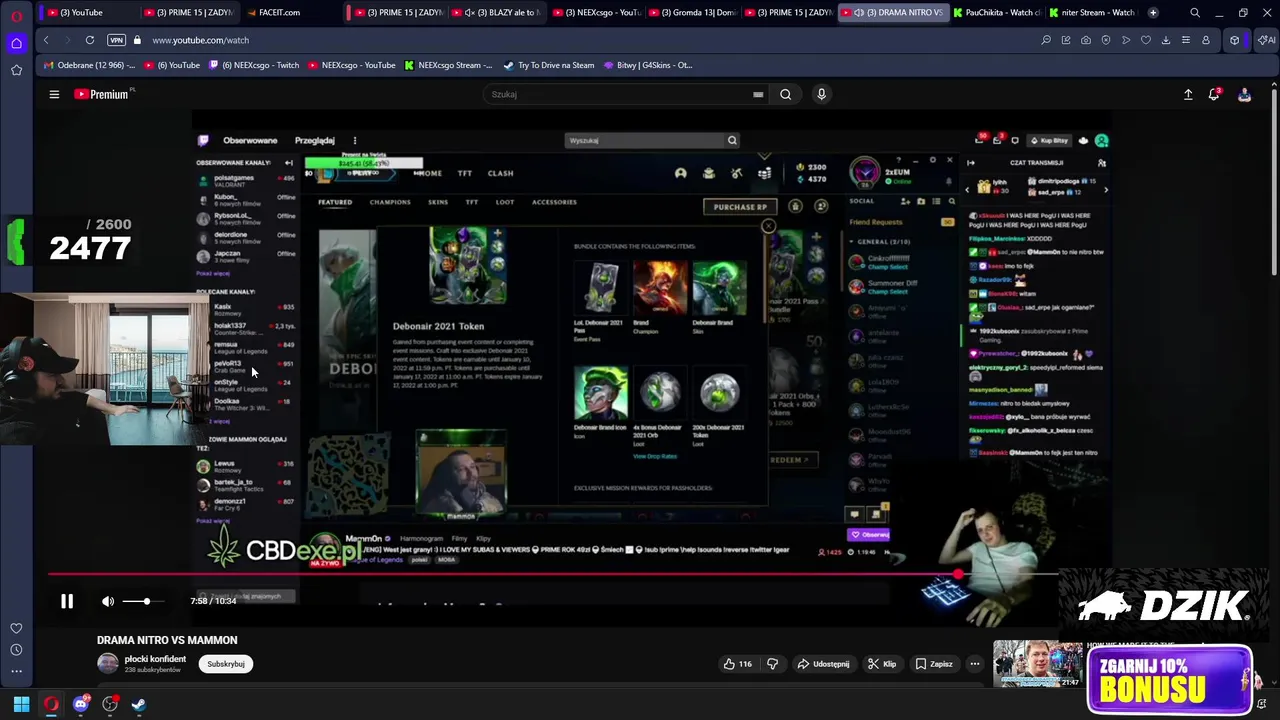Toggle the VPN badge in address bar
1280x720 pixels.
(x=117, y=40)
